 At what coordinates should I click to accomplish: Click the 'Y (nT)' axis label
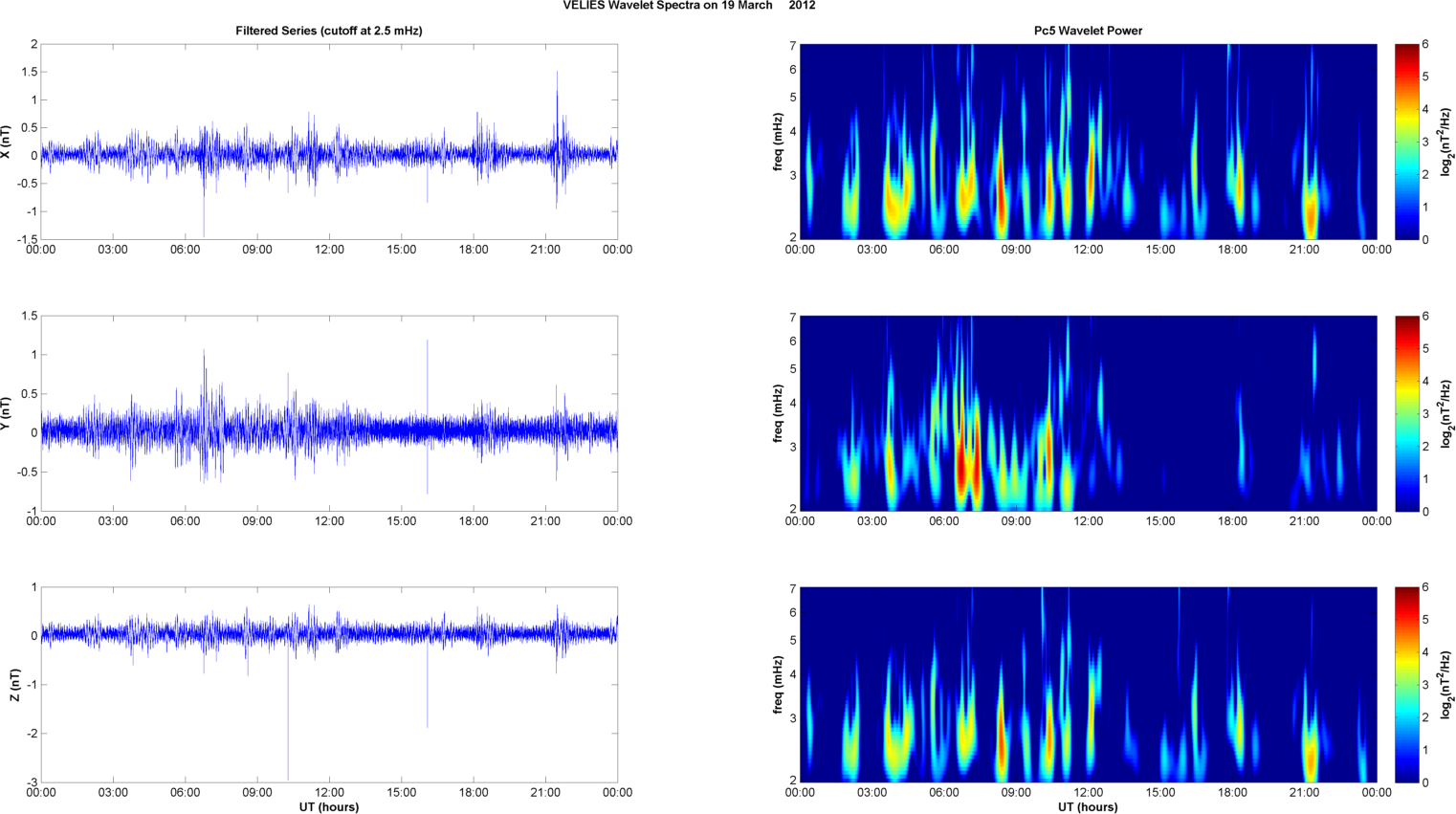(x=7, y=413)
